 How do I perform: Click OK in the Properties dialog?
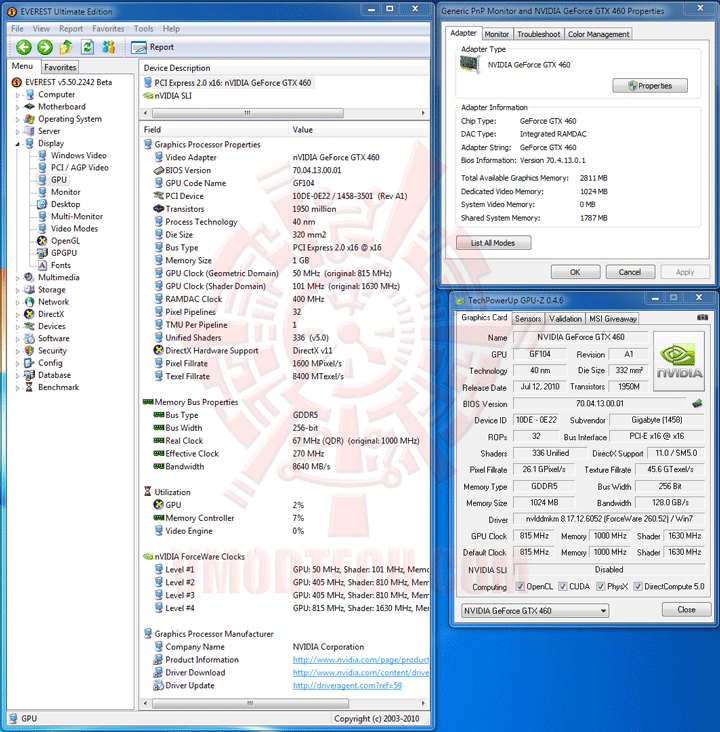(x=575, y=272)
